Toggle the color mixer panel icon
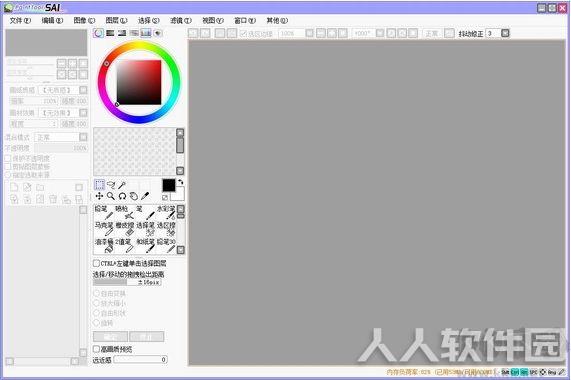This screenshot has width=571, height=380. point(134,33)
